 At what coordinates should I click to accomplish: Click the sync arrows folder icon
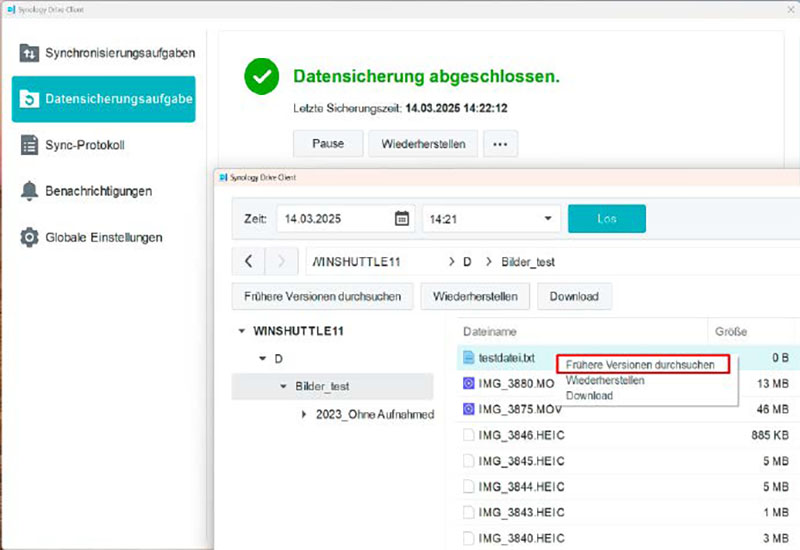click(x=29, y=53)
